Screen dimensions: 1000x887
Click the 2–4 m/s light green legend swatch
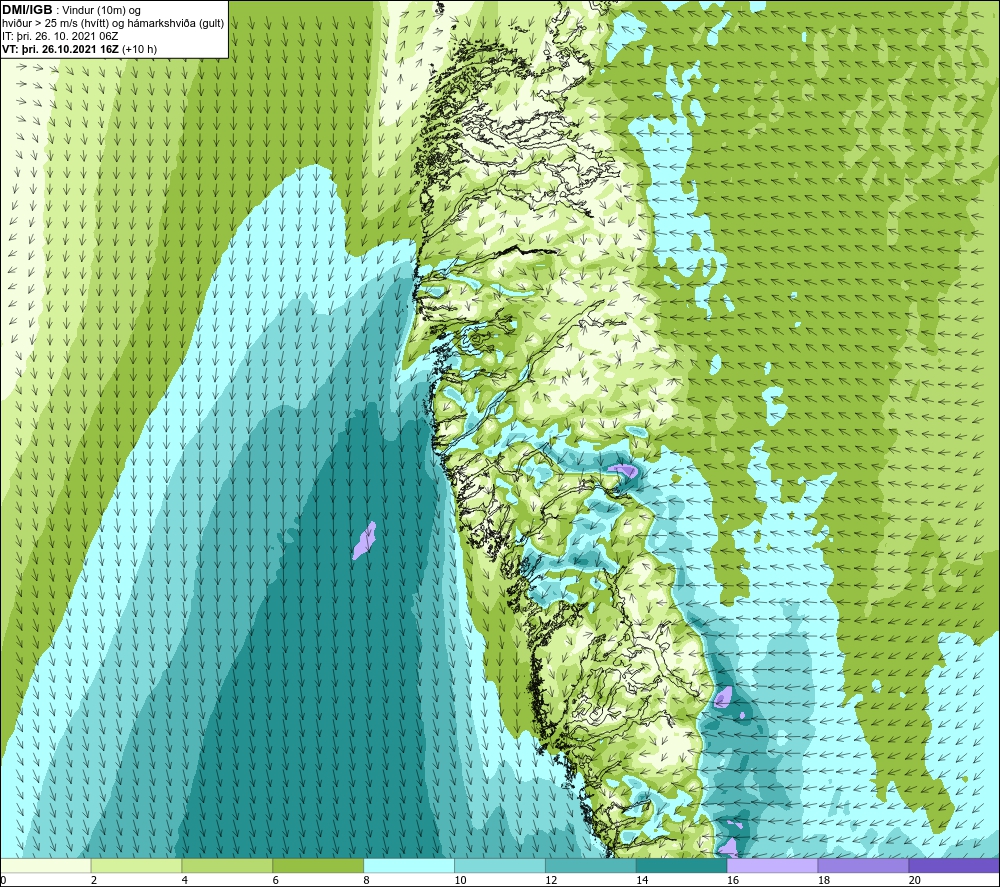136,866
